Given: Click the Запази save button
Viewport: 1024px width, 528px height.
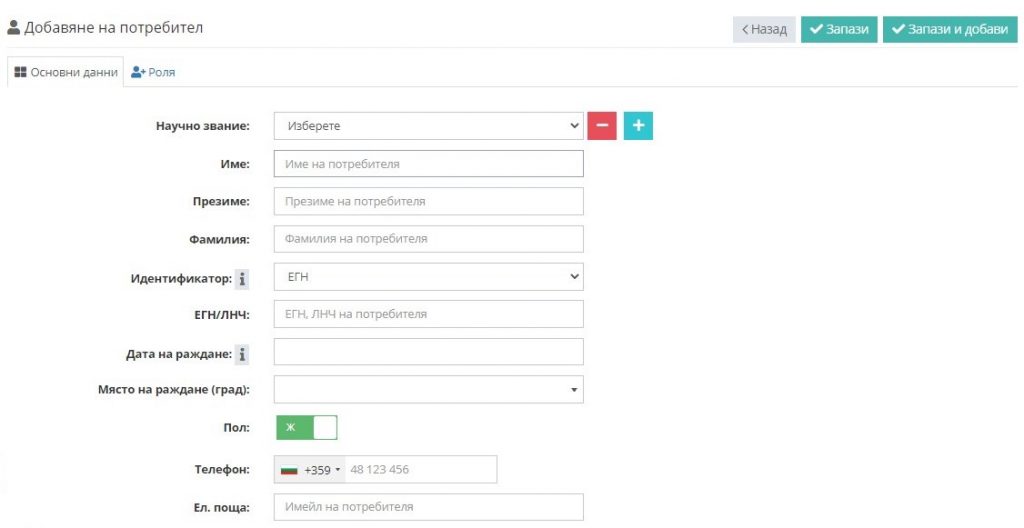Looking at the screenshot, I should click(x=839, y=29).
